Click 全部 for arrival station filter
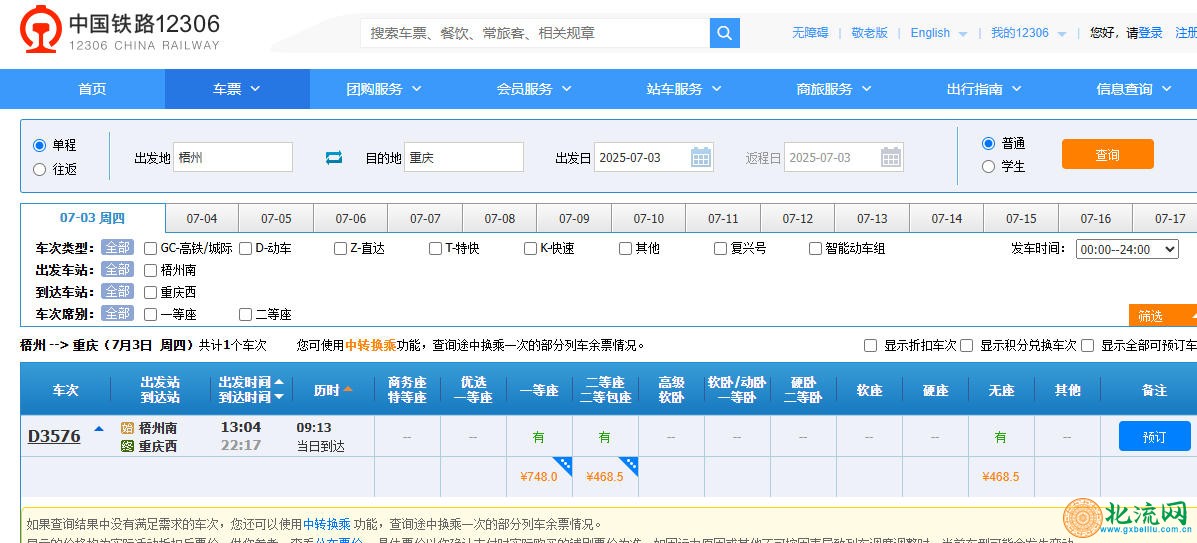The image size is (1197, 543). click(x=118, y=292)
